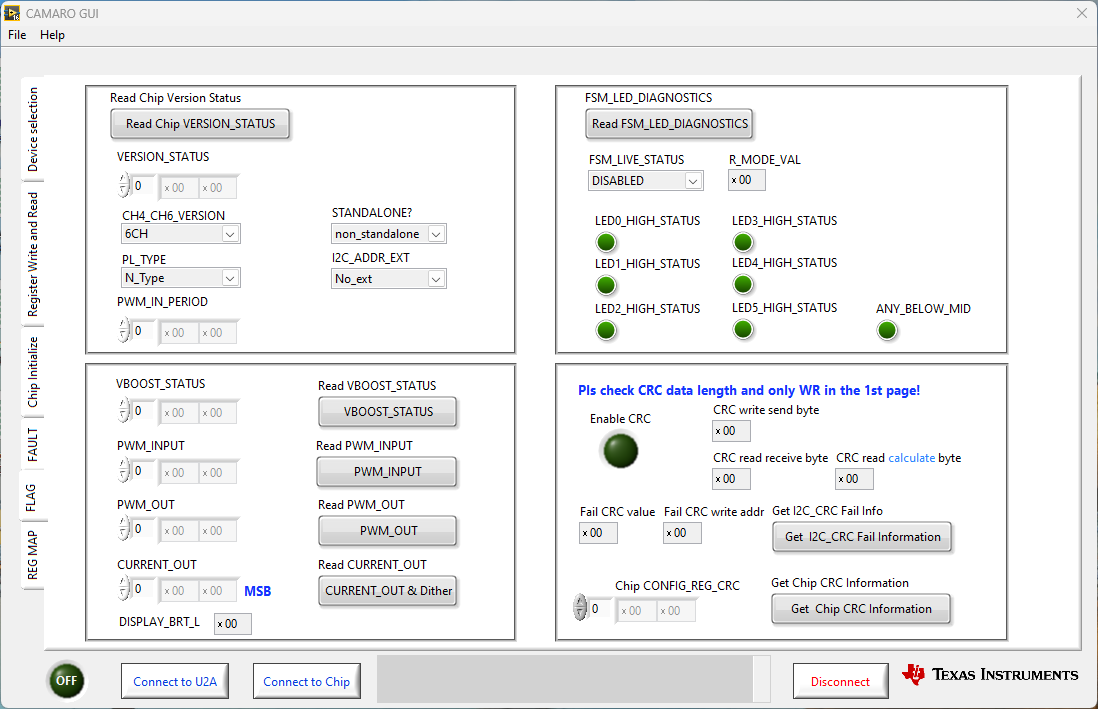
Task: Switch to the REG MAP tab
Action: [x=31, y=555]
